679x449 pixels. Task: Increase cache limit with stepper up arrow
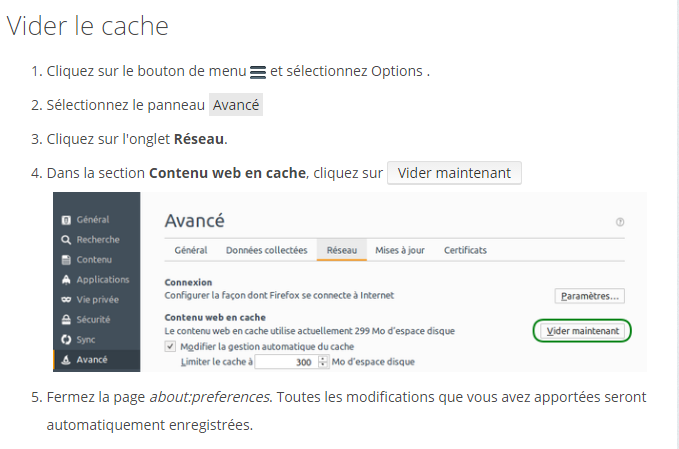[323, 359]
